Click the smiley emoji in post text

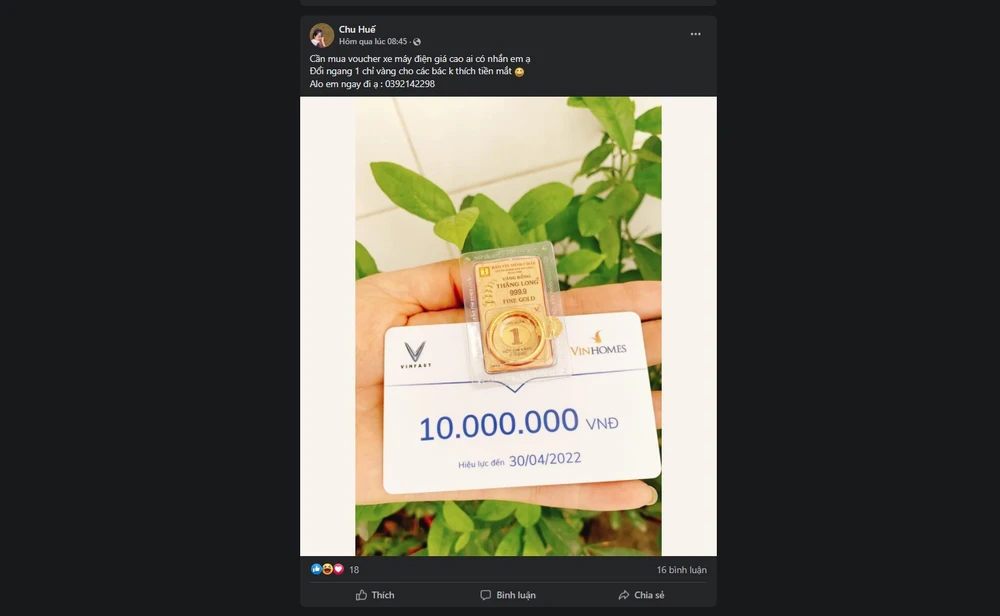coord(519,72)
